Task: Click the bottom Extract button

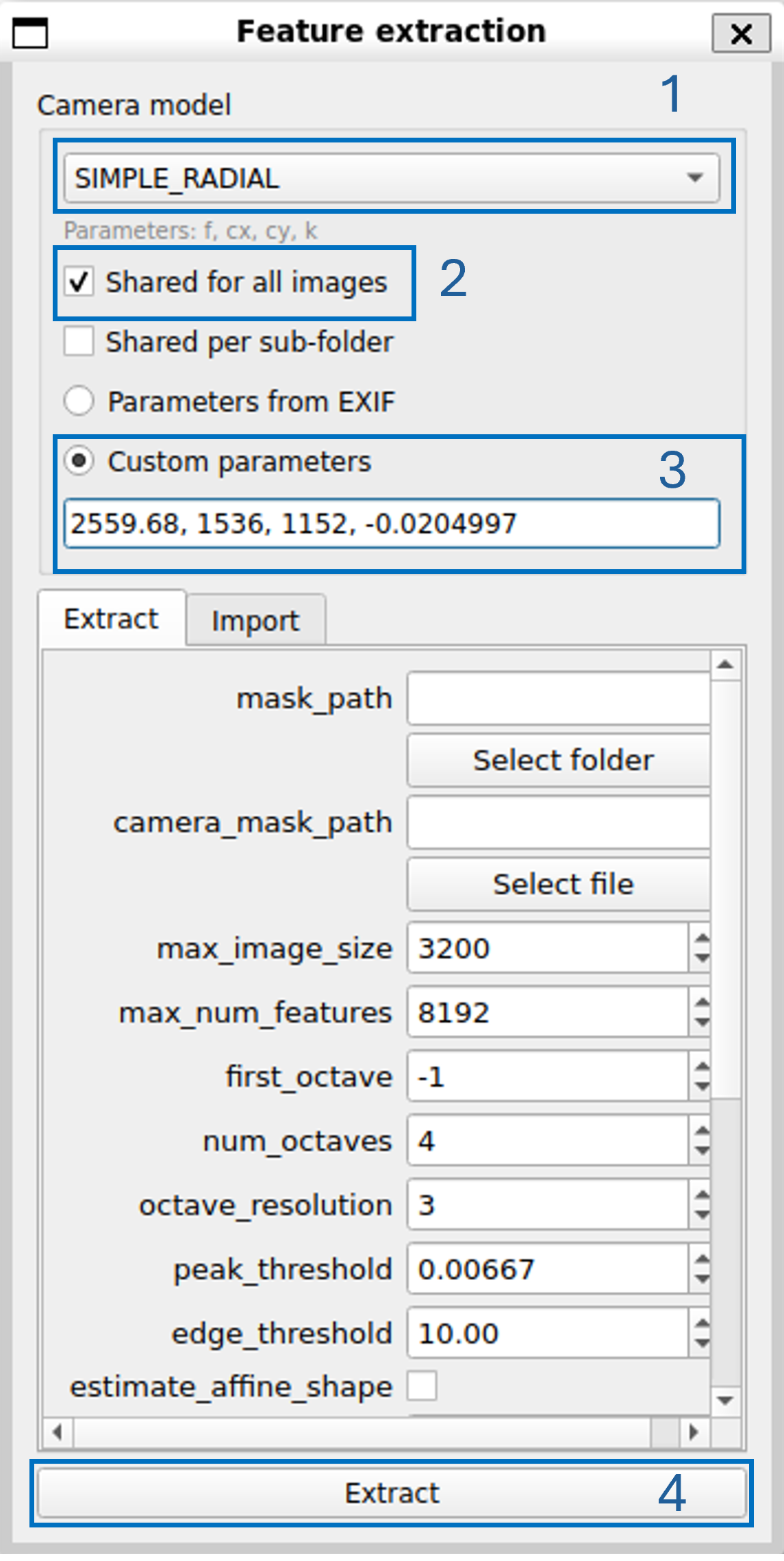Action: 391,1493
